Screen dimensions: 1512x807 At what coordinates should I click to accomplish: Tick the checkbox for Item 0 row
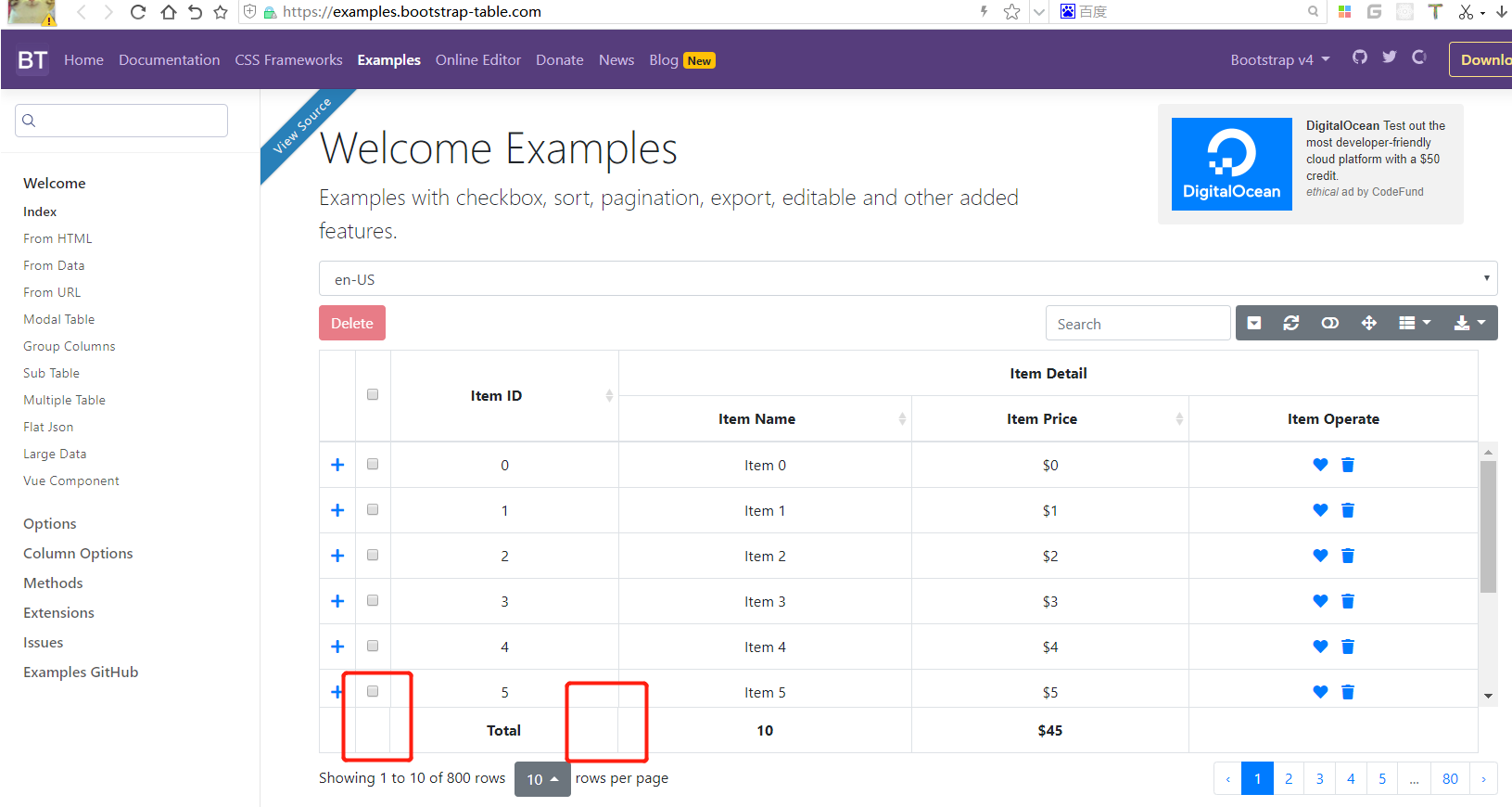373,464
